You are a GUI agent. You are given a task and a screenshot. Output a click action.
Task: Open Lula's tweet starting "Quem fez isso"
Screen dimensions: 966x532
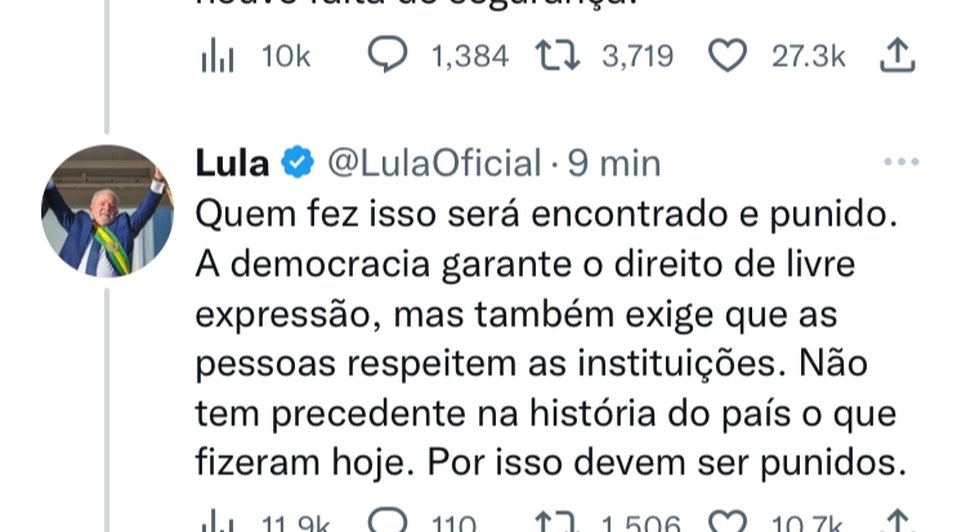[x=550, y=338]
